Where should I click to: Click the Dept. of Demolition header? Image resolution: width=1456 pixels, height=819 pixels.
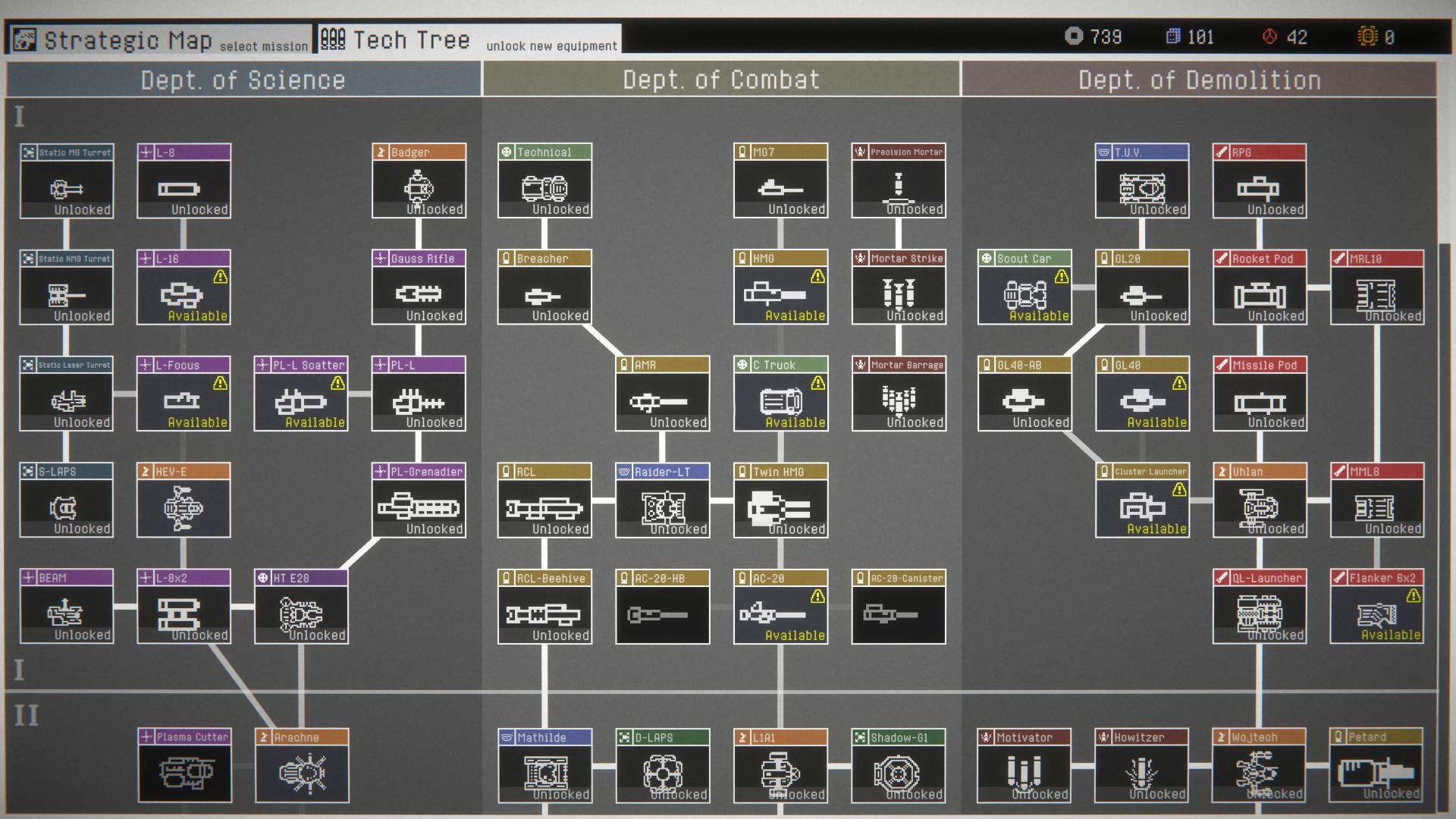[1200, 80]
